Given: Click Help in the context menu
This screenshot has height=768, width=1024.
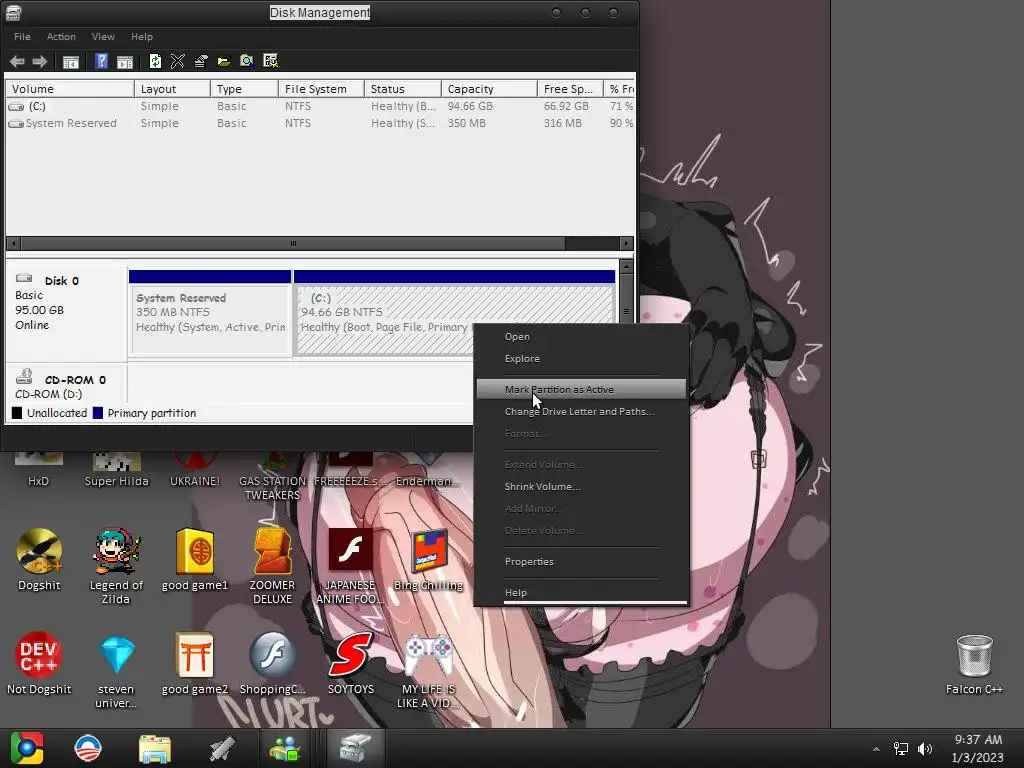Looking at the screenshot, I should [581, 592].
